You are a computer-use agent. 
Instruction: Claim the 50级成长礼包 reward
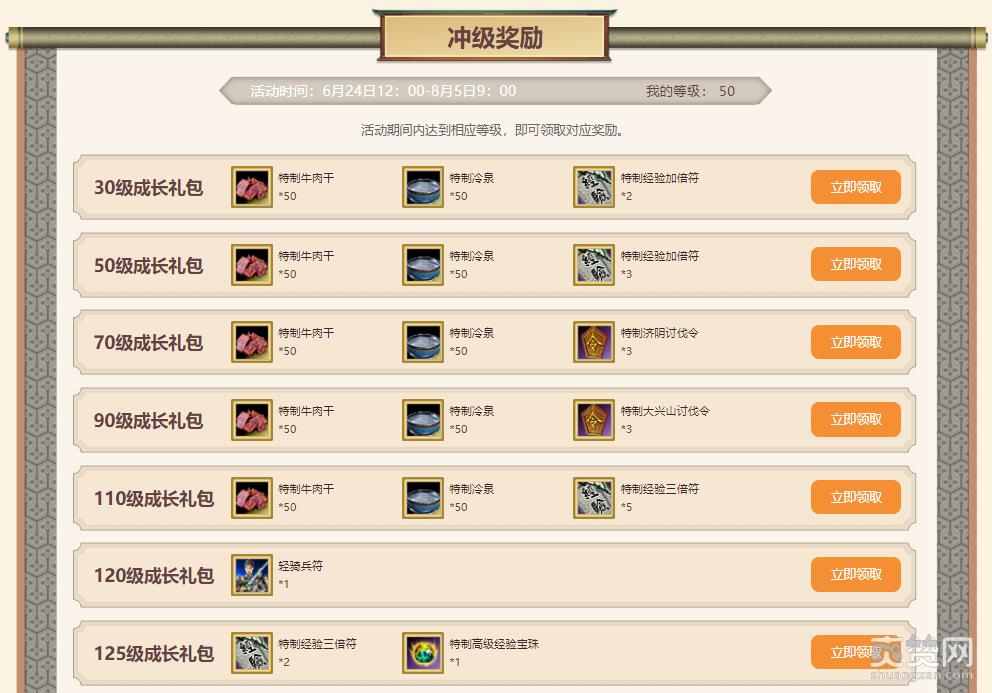point(855,264)
